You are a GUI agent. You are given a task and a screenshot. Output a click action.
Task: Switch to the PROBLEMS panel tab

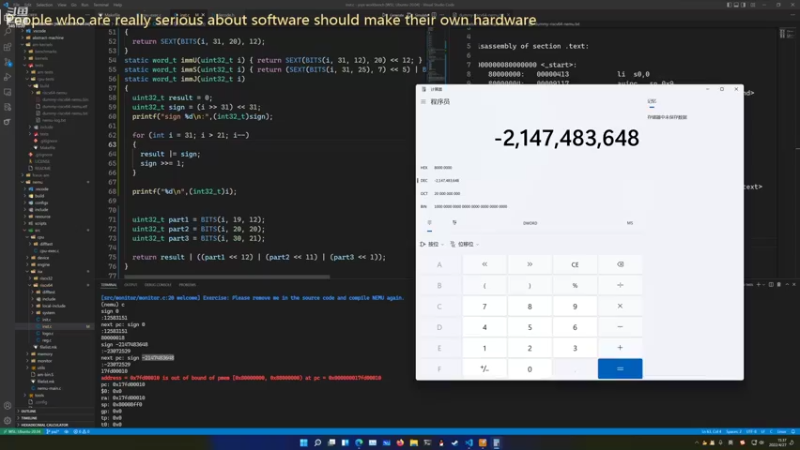(187, 285)
